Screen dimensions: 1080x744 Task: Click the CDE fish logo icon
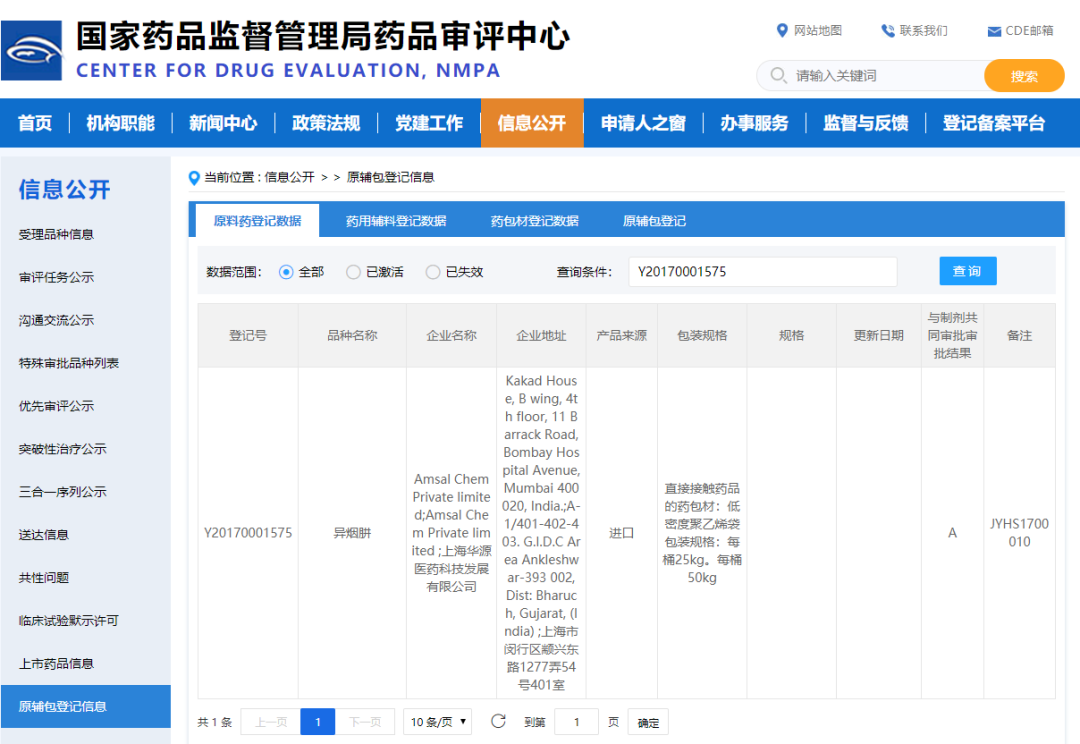[x=32, y=51]
